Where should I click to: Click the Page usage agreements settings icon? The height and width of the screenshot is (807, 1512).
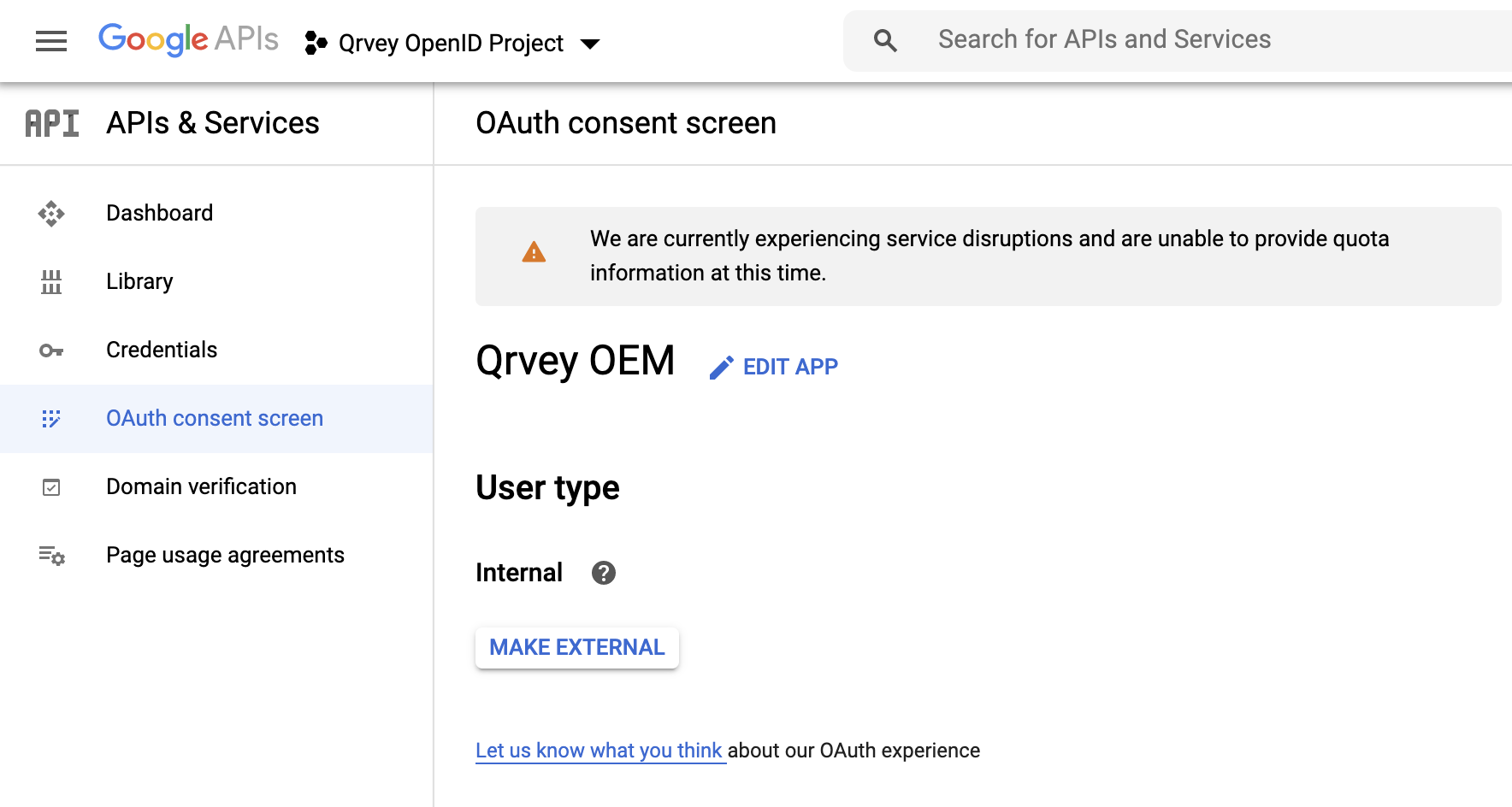pyautogui.click(x=51, y=556)
